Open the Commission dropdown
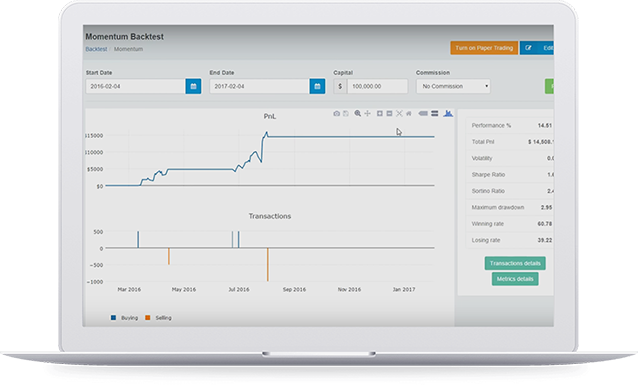 (453, 86)
